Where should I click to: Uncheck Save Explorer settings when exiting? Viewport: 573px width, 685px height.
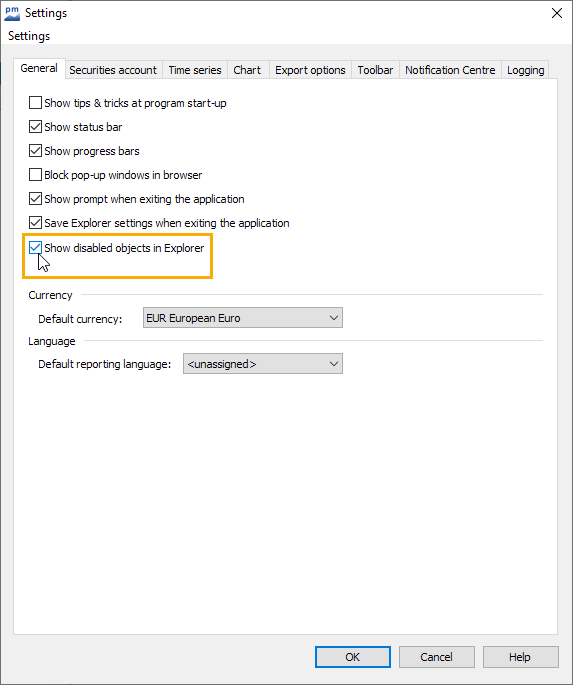pos(35,223)
